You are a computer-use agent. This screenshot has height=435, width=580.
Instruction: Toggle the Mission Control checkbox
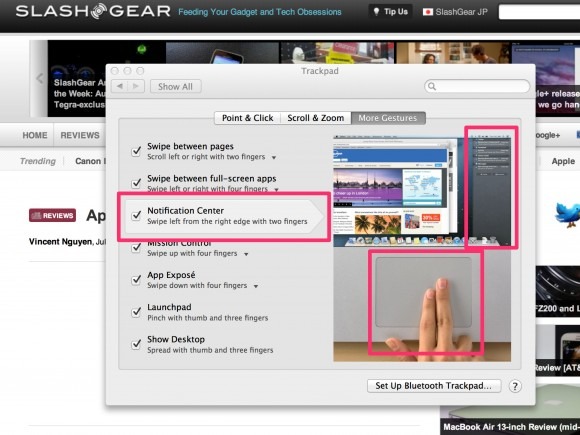click(x=136, y=247)
